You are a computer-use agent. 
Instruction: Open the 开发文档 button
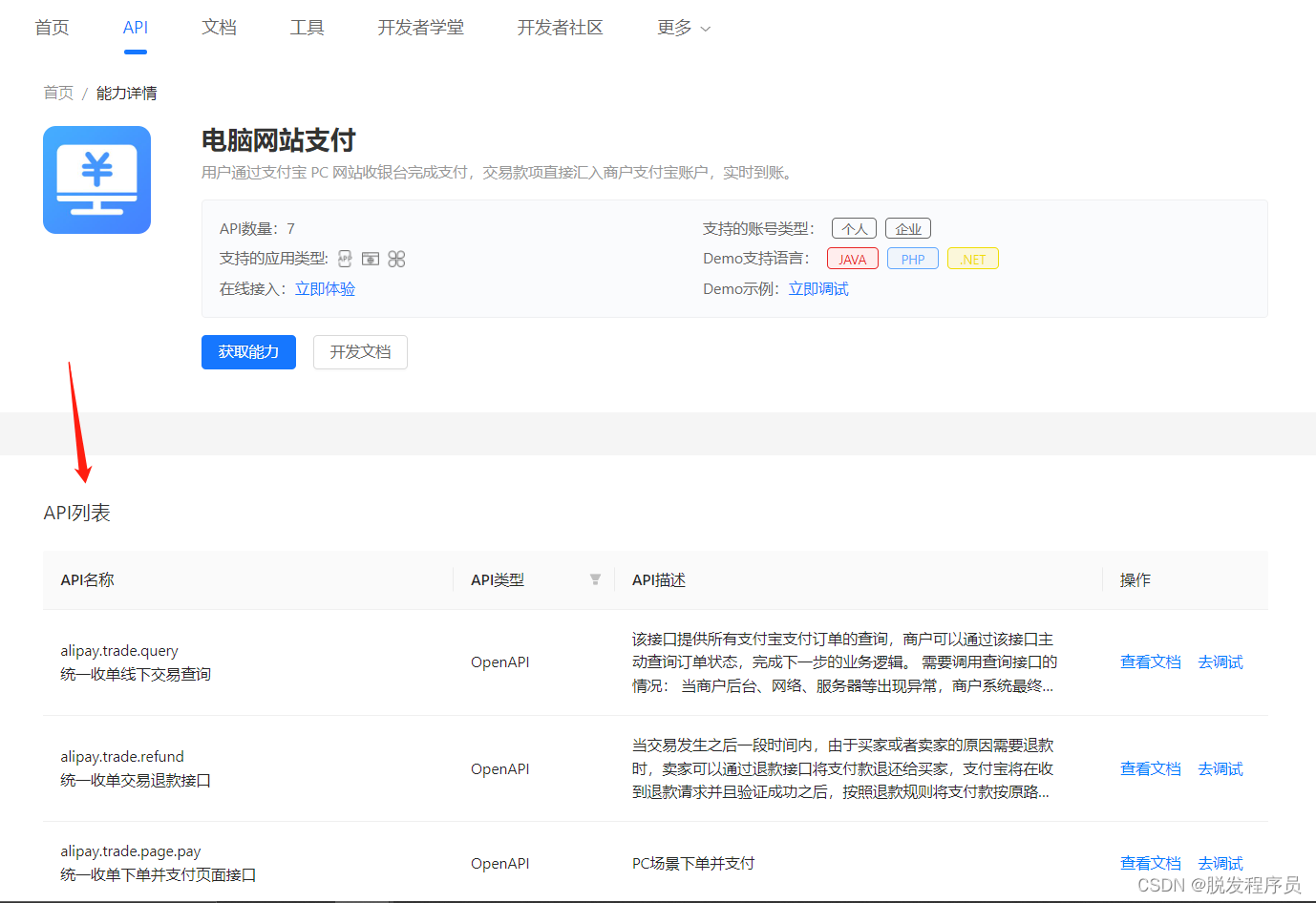coord(360,352)
